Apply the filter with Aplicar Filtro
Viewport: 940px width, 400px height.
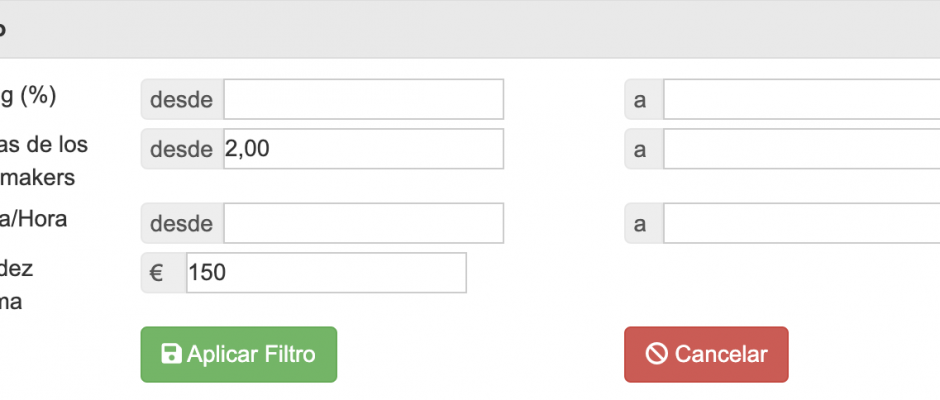pyautogui.click(x=239, y=354)
